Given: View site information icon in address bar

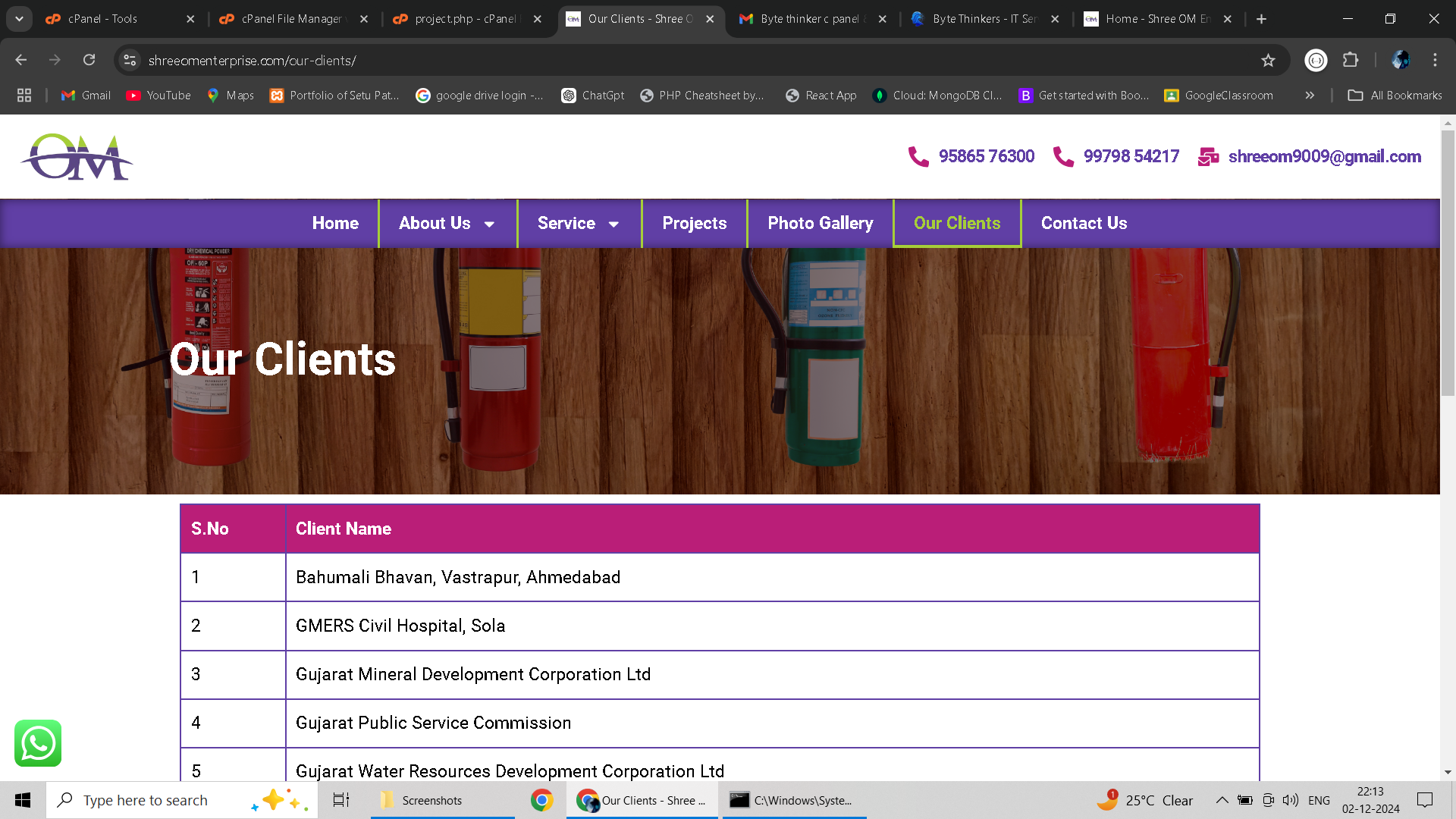Looking at the screenshot, I should click(130, 60).
